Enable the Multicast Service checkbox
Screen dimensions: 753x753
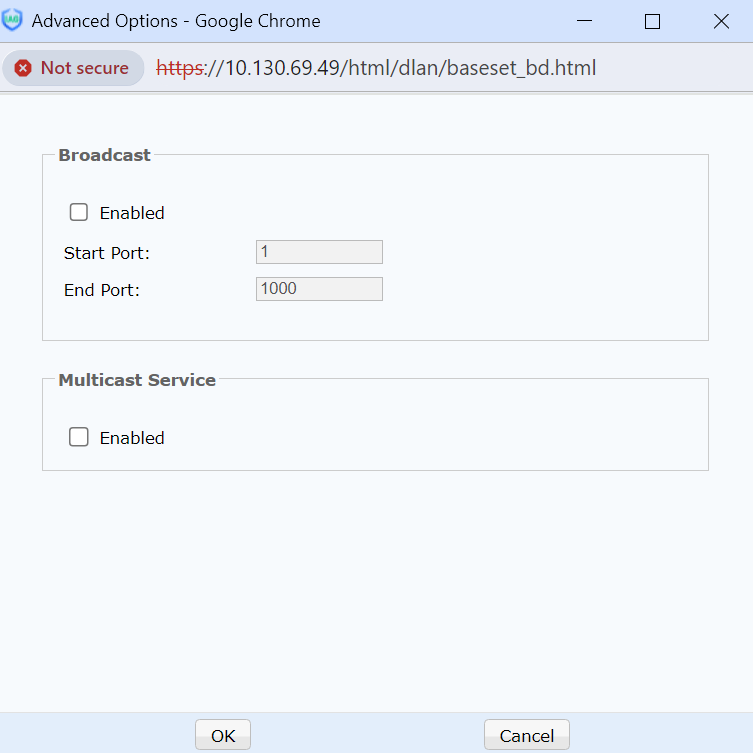pyautogui.click(x=79, y=437)
